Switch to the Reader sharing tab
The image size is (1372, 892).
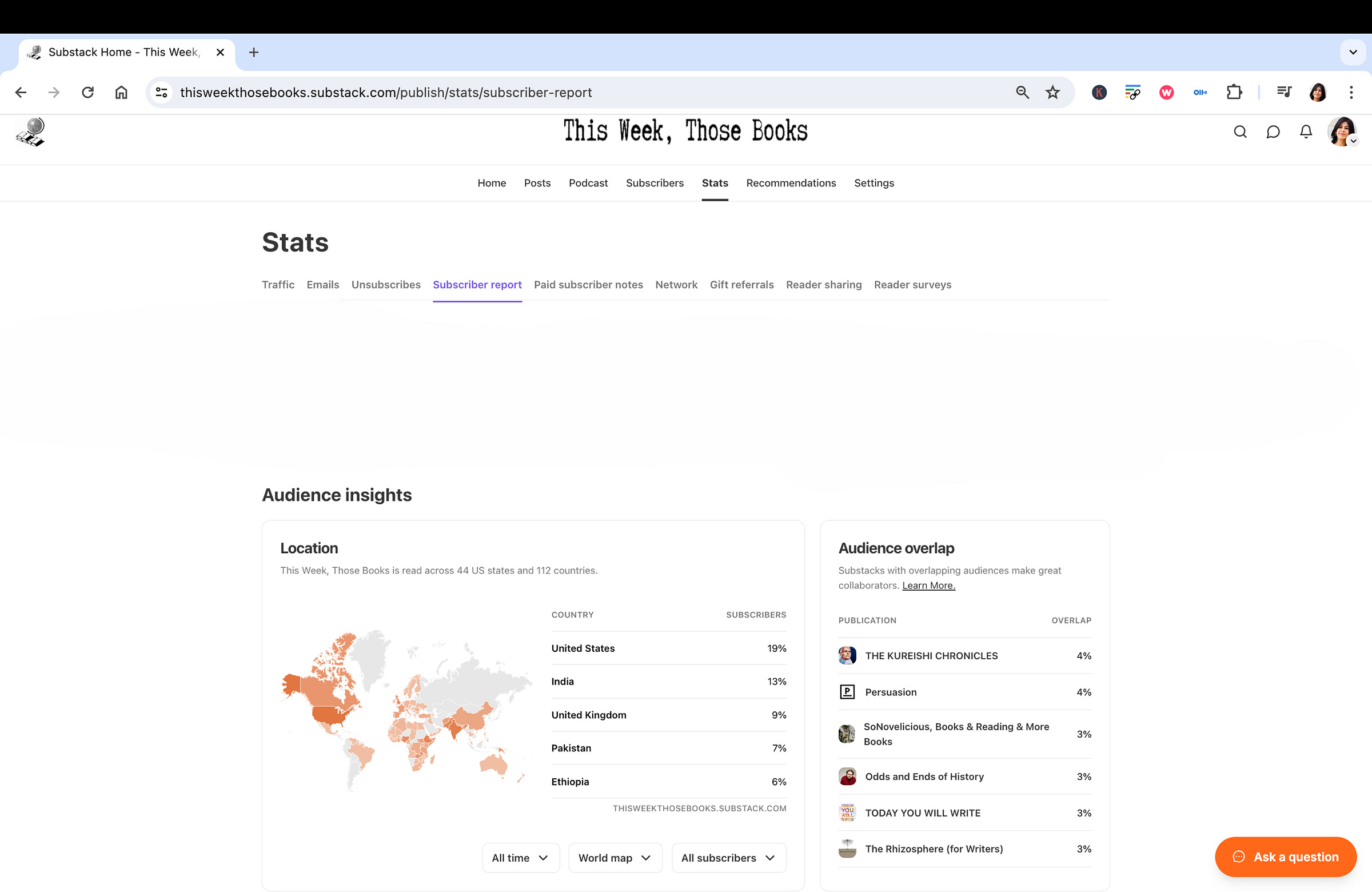[824, 284]
